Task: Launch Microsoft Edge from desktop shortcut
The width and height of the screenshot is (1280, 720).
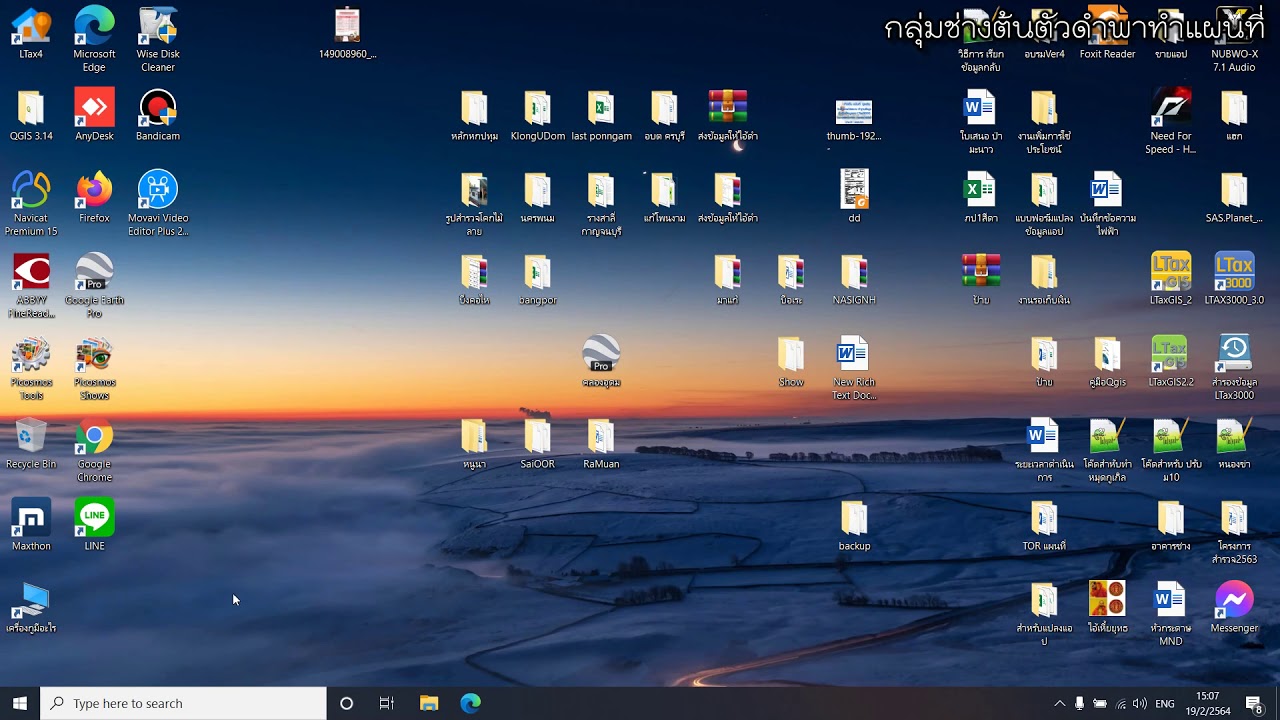Action: point(94,40)
